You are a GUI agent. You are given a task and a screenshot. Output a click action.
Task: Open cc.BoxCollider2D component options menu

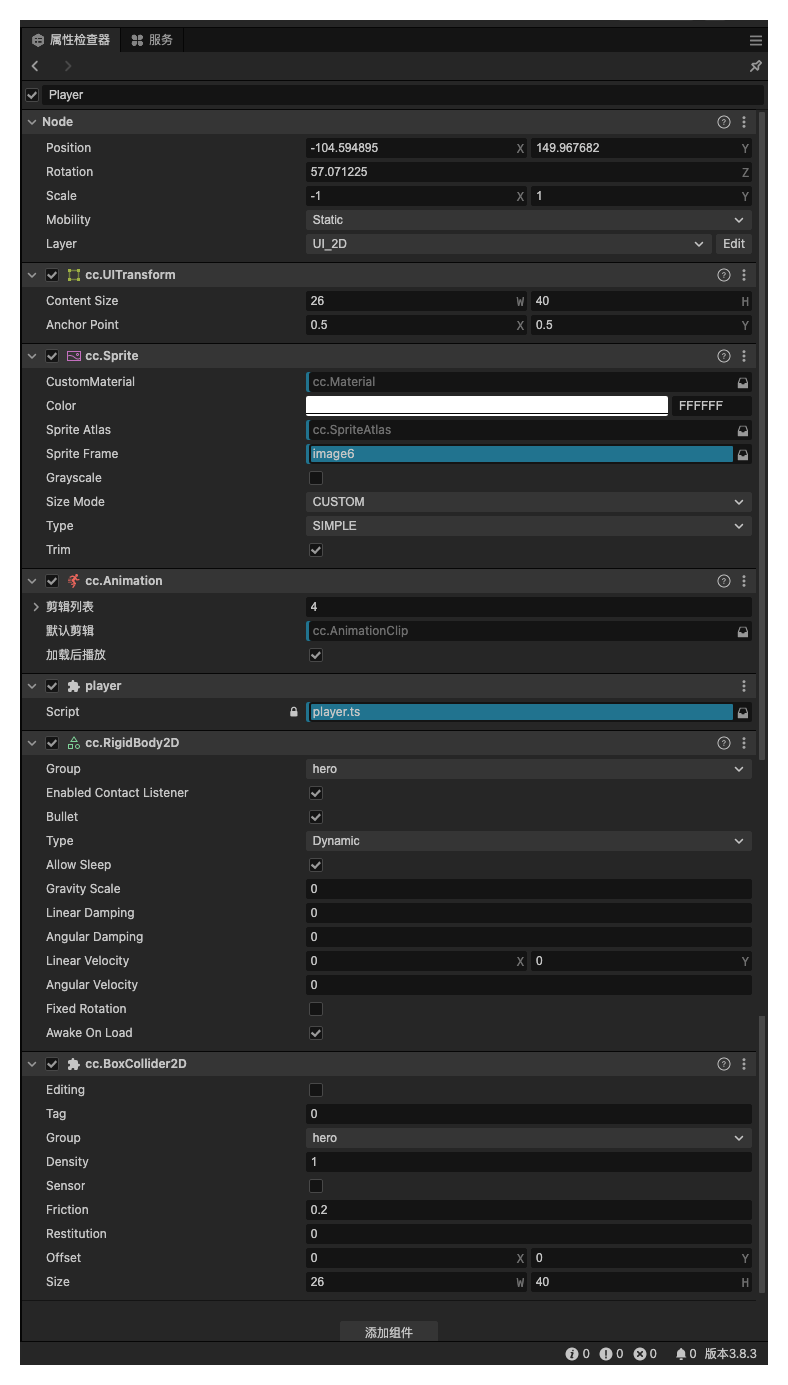point(744,1064)
